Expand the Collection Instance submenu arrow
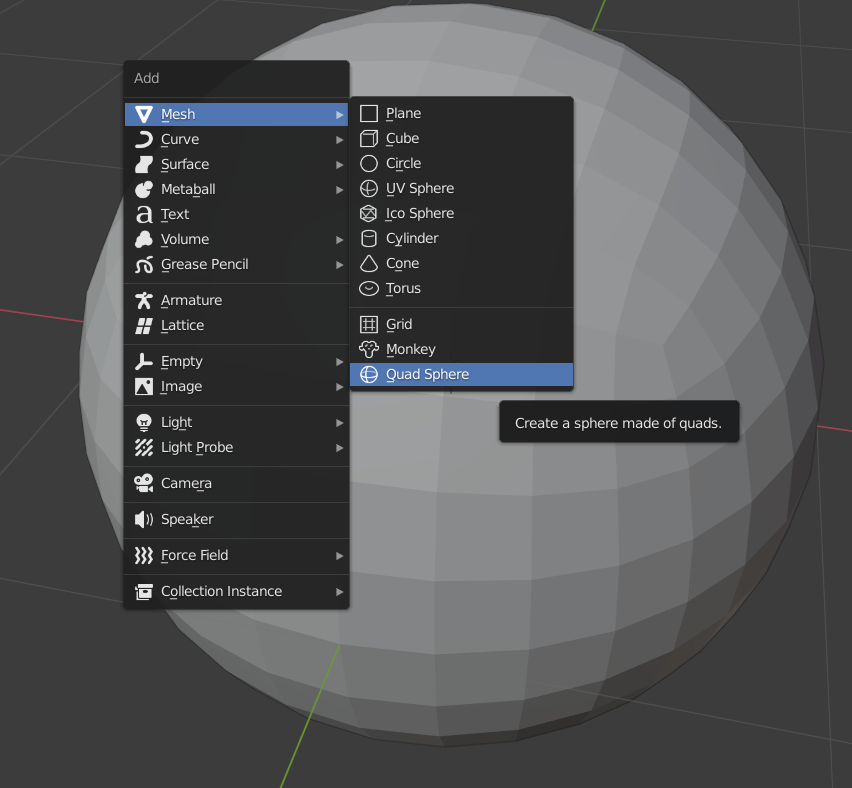The image size is (852, 788). coord(340,592)
